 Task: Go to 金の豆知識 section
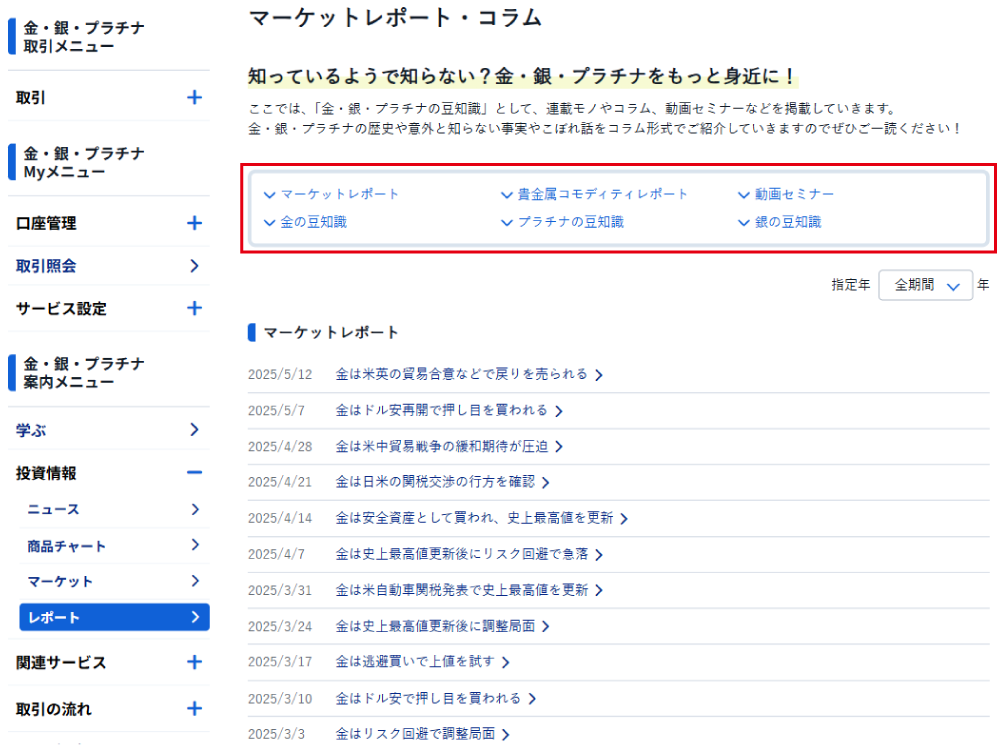click(x=313, y=222)
